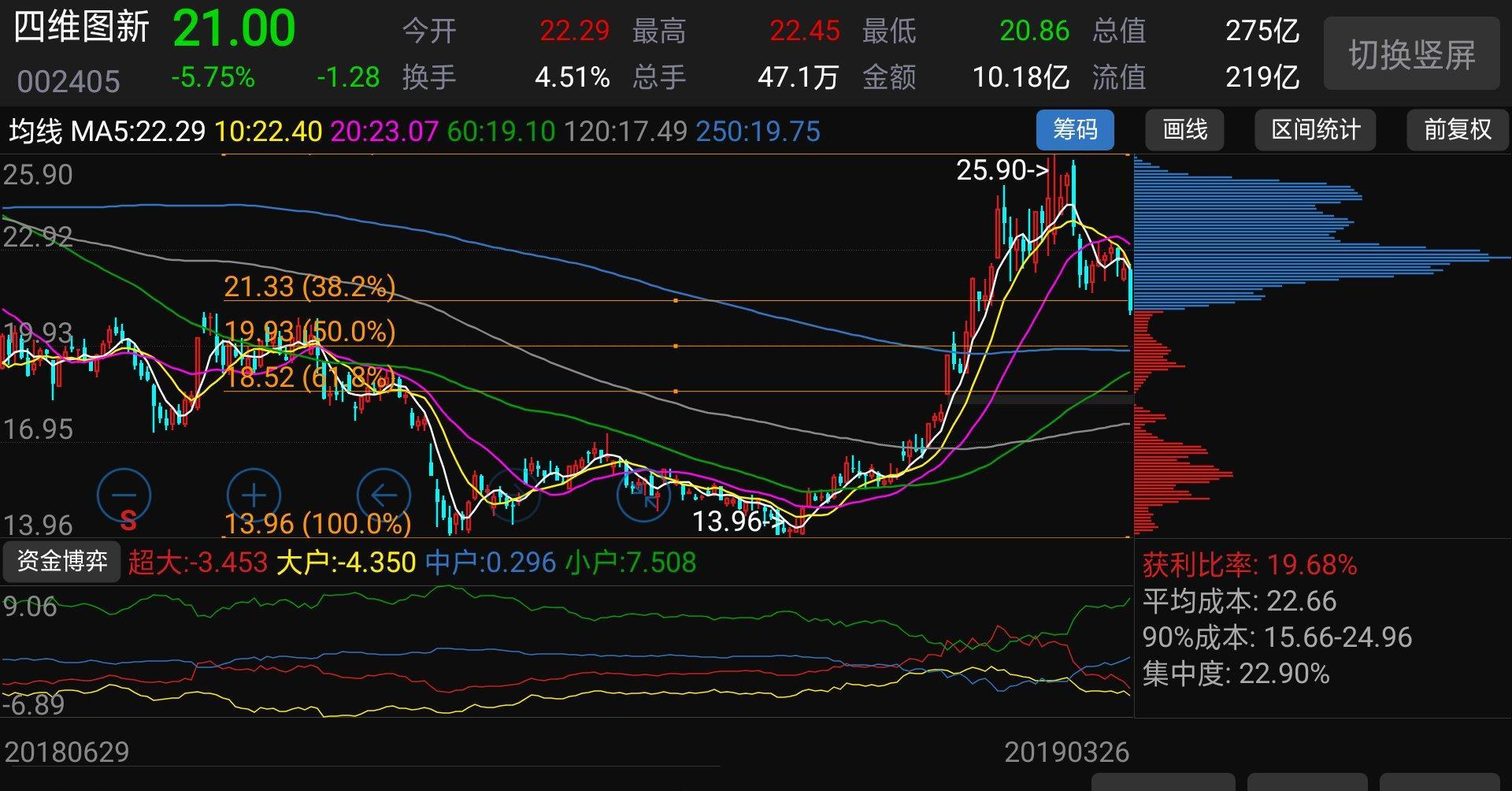Tap the 今开 label

click(x=430, y=31)
